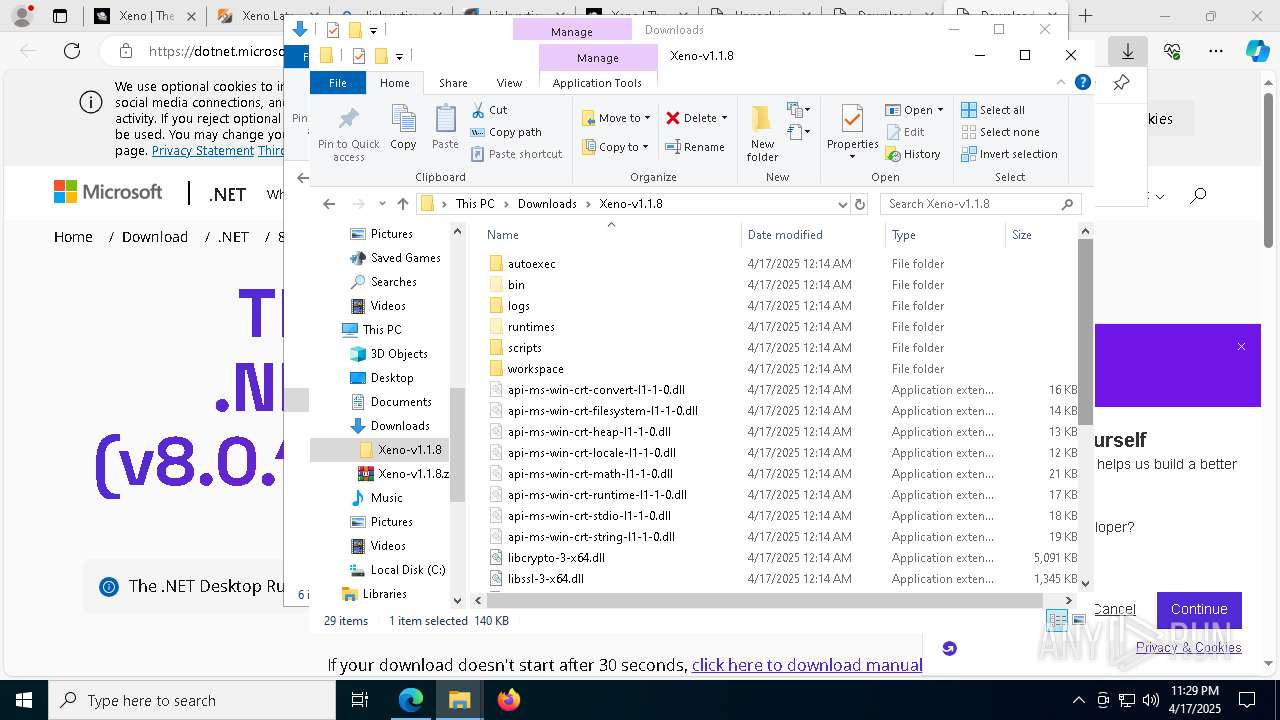1280x720 pixels.
Task: Click Paste shortcut in ribbon
Action: pyautogui.click(x=516, y=154)
